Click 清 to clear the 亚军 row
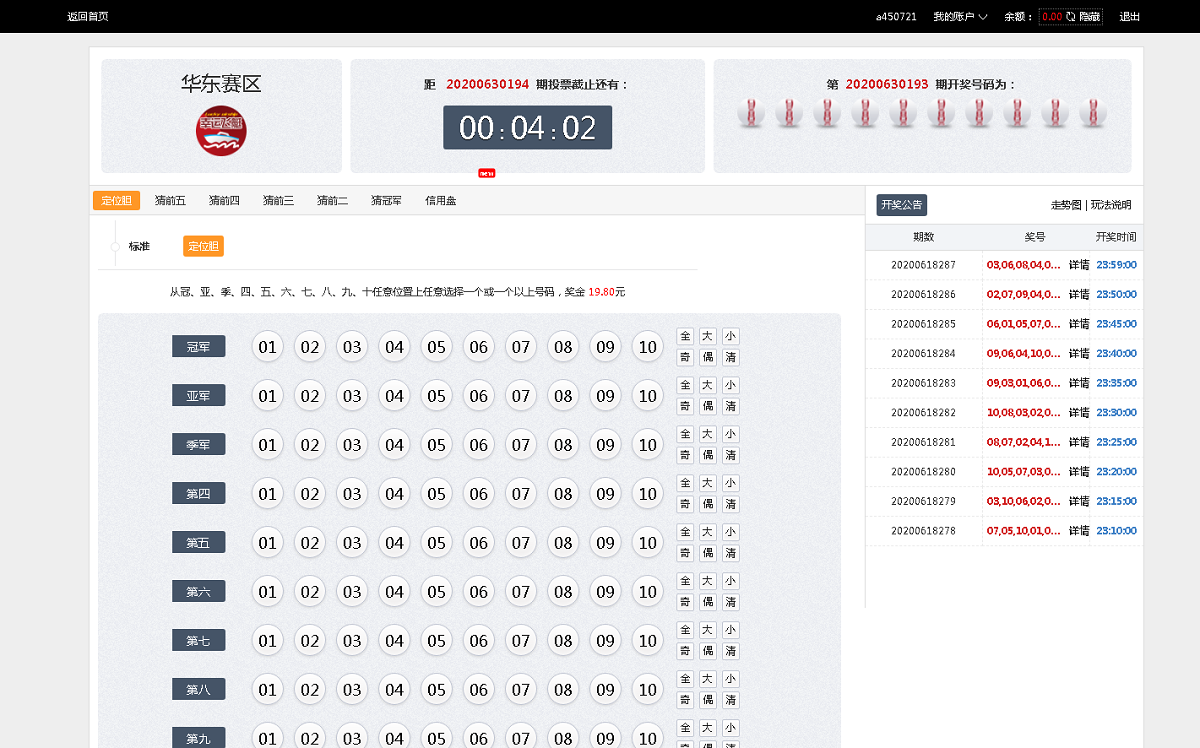The width and height of the screenshot is (1200, 748). (730, 406)
